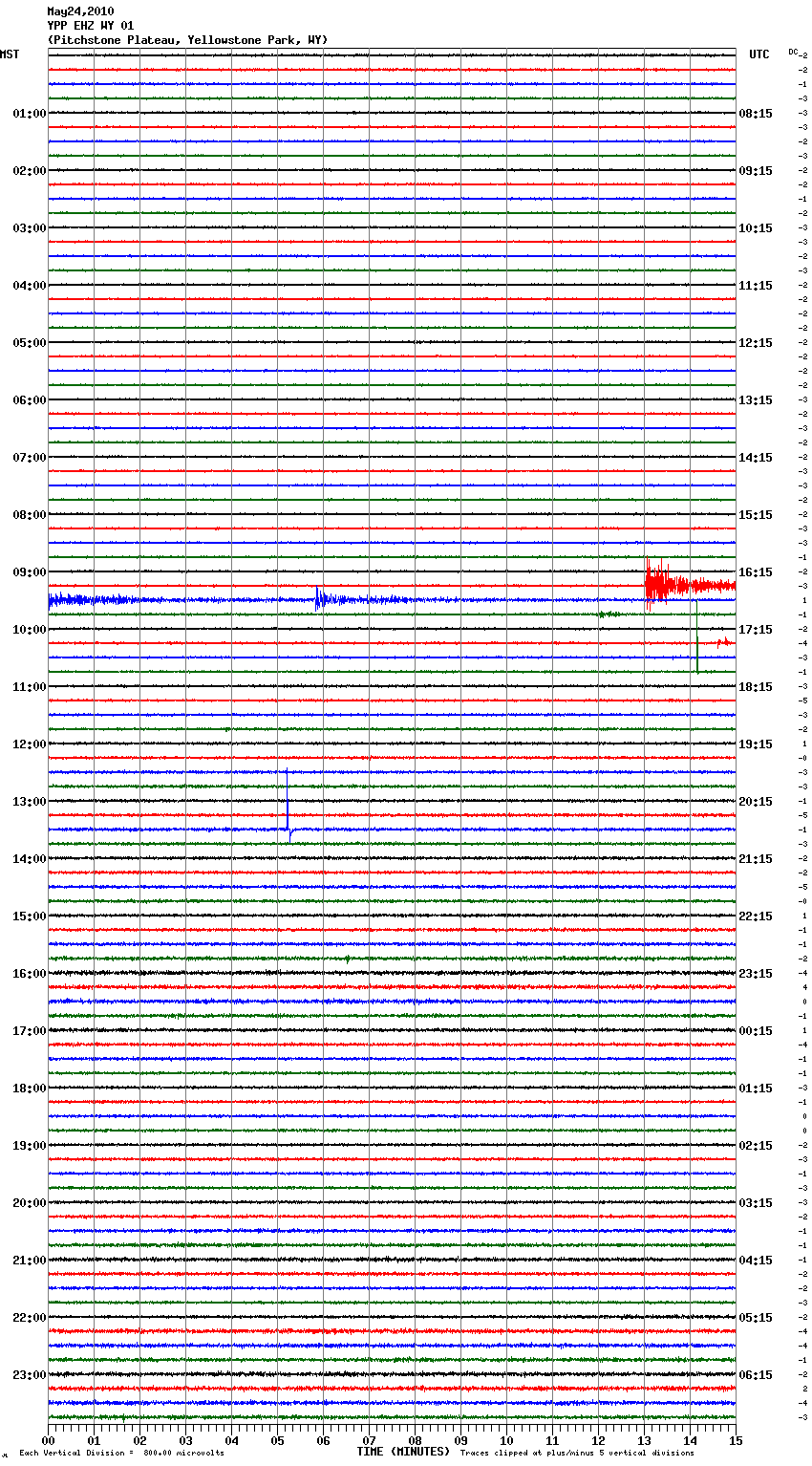Click the 22:15 UTC time label

coord(756,916)
